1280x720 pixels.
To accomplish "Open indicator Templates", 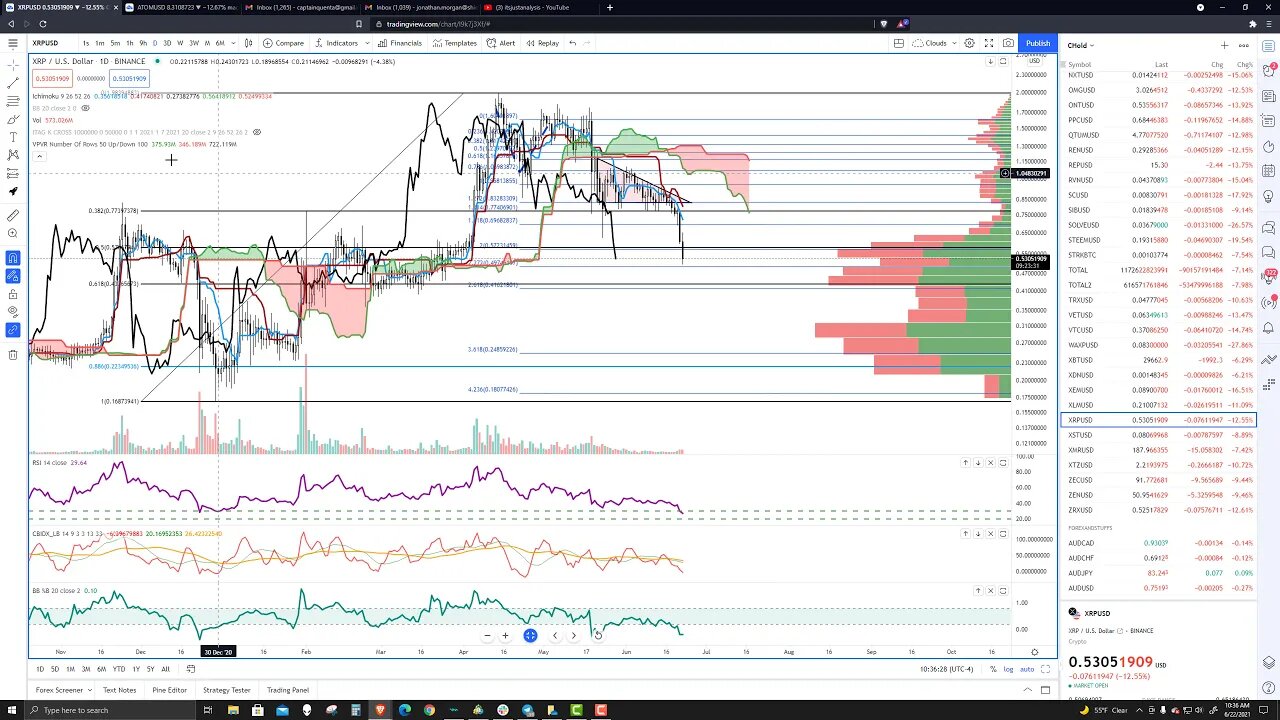I will [x=455, y=43].
